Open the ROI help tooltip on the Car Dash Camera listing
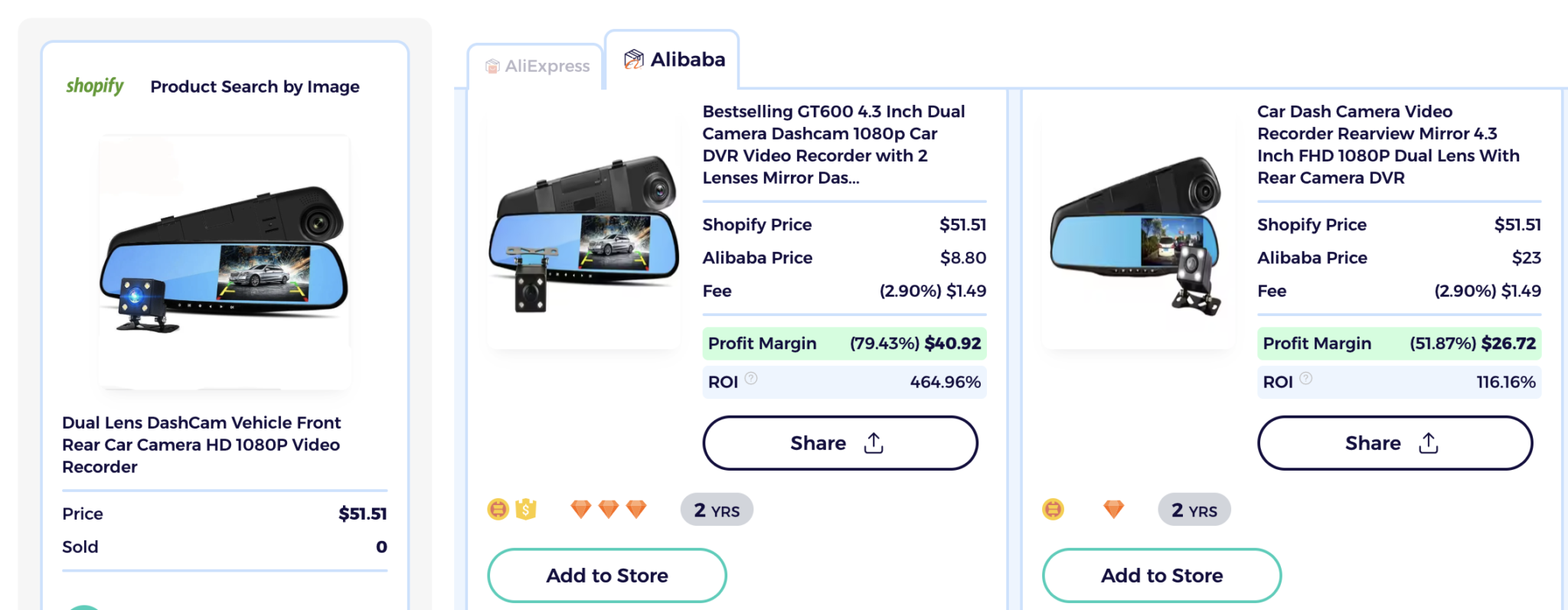Image resolution: width=1568 pixels, height=610 pixels. pos(1307,378)
